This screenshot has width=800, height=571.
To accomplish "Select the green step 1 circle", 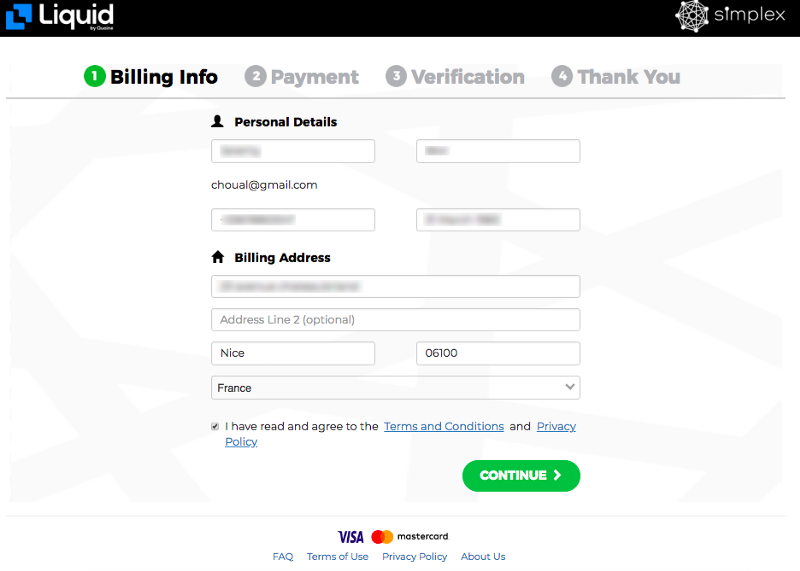I will click(94, 77).
